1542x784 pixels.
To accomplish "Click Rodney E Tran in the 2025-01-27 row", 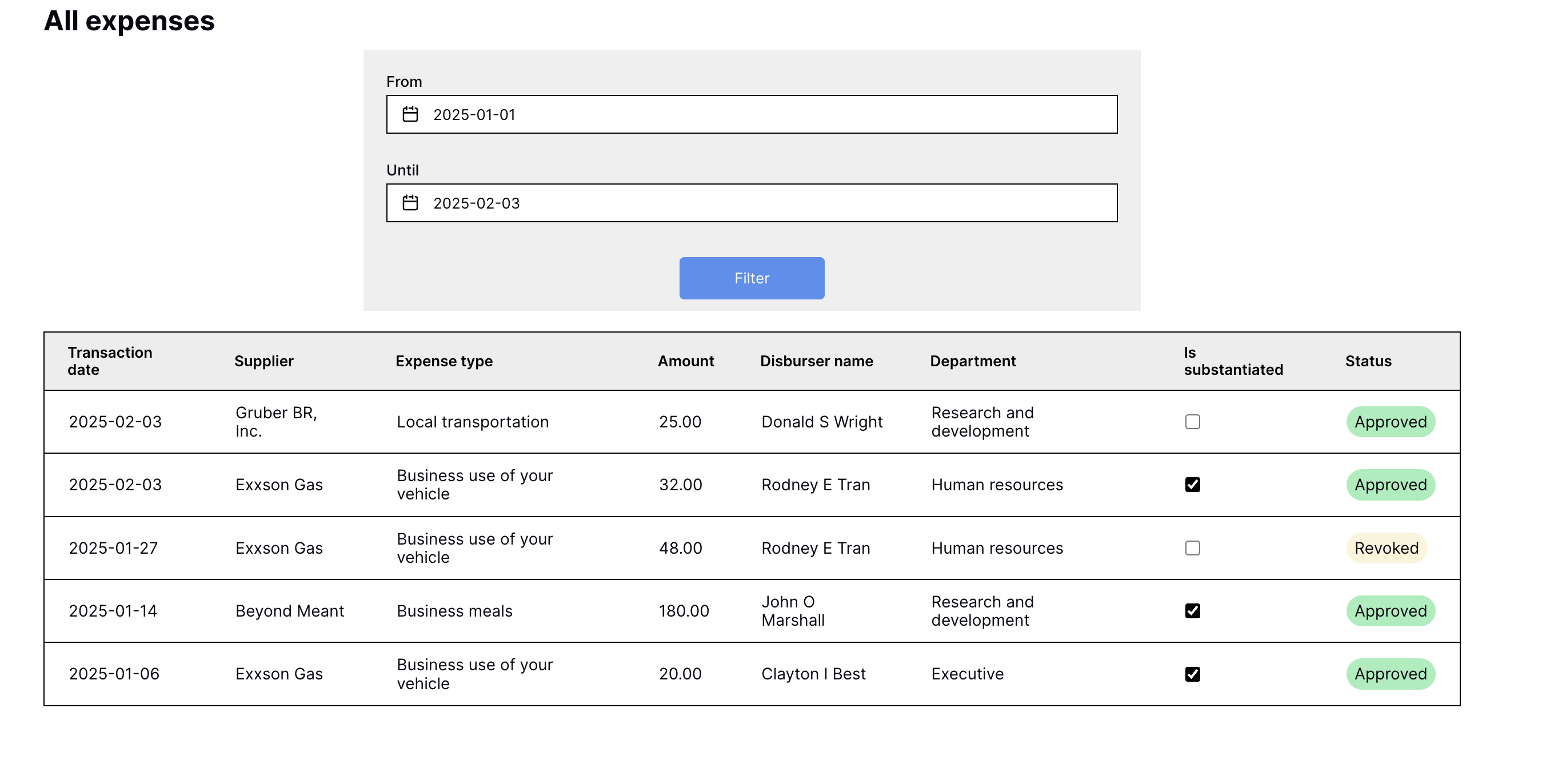I will (816, 548).
